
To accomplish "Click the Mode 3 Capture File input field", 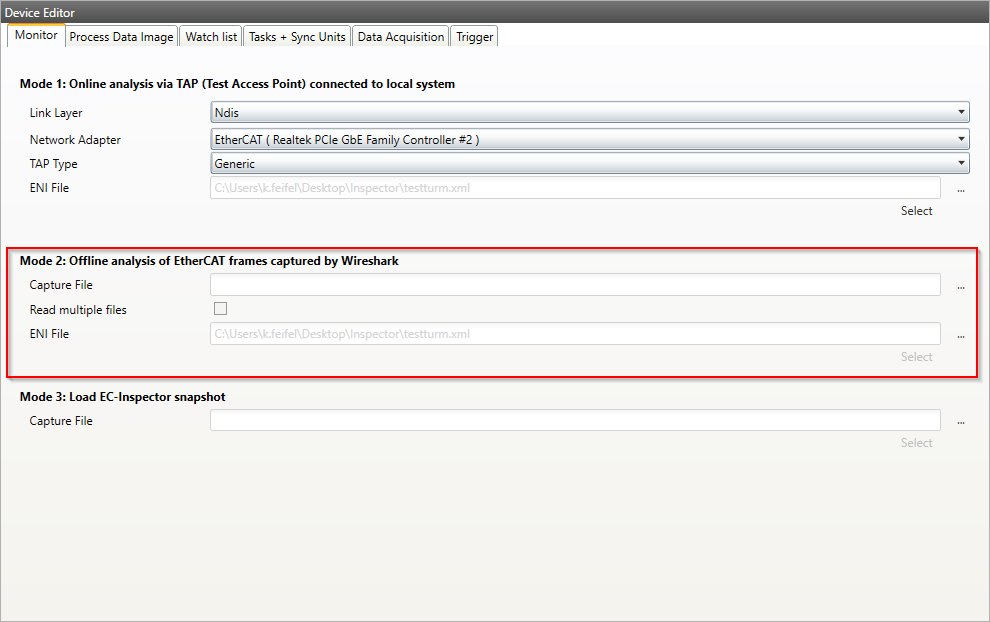I will (575, 420).
